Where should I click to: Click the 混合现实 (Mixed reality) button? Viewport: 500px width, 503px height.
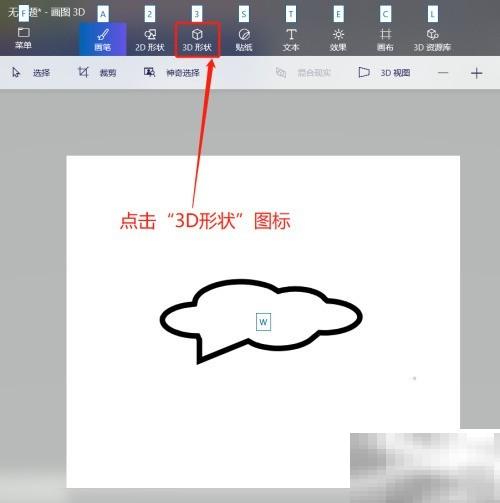click(303, 72)
